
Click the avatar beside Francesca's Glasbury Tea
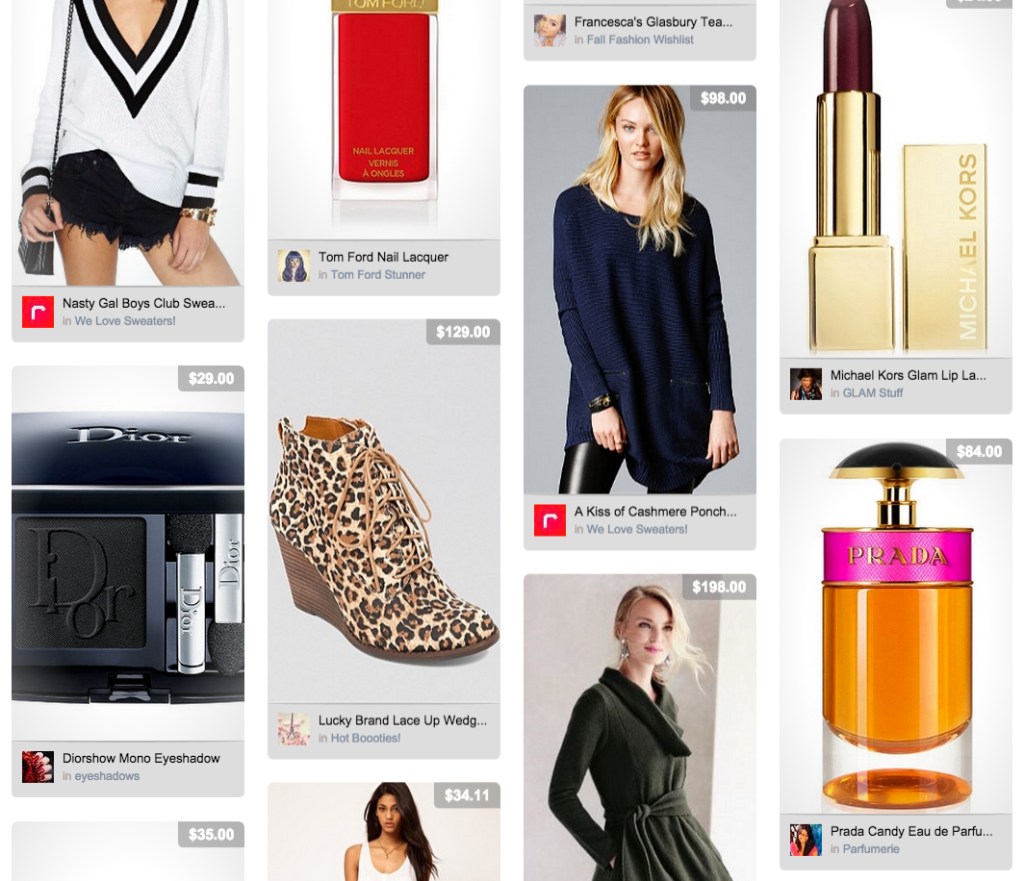[550, 31]
